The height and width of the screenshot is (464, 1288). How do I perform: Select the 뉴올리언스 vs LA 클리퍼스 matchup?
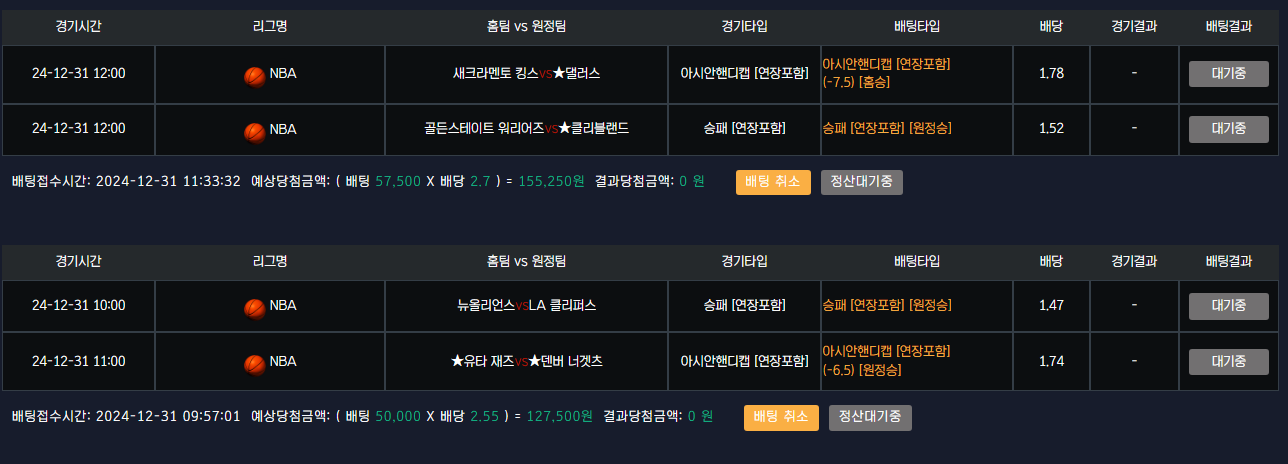526,306
